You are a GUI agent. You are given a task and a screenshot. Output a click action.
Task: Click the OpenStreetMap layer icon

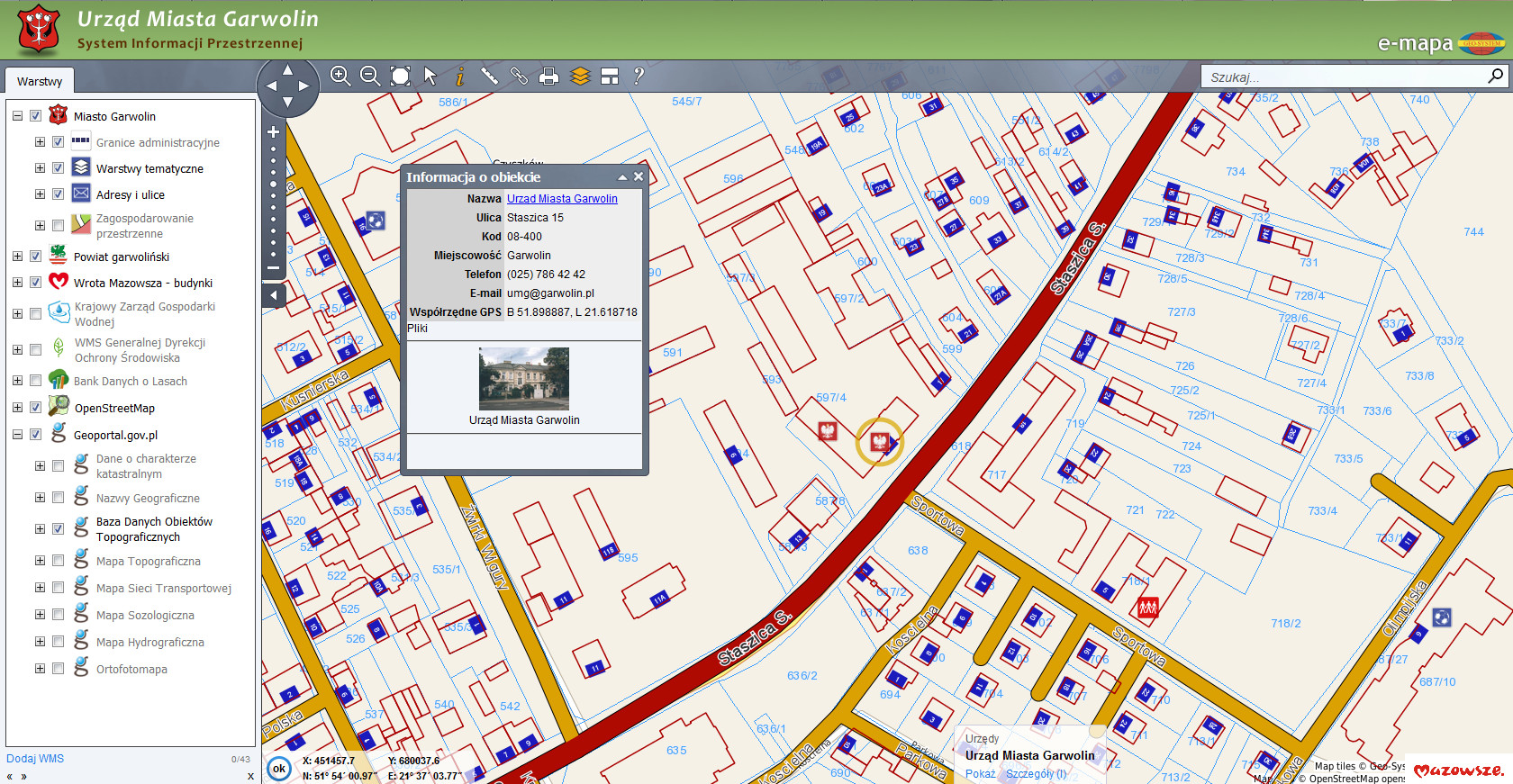[x=59, y=406]
